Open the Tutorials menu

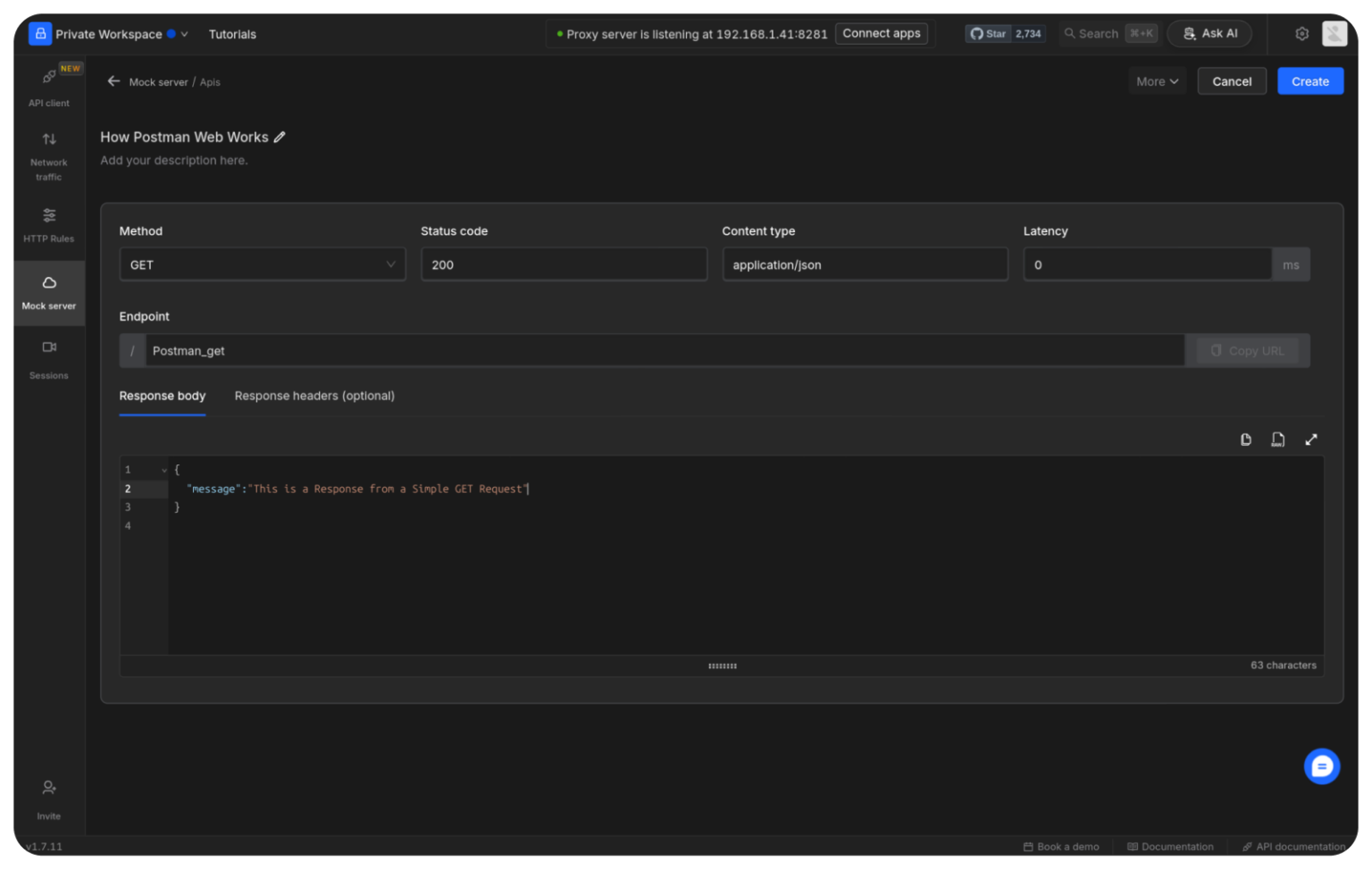pyautogui.click(x=231, y=34)
